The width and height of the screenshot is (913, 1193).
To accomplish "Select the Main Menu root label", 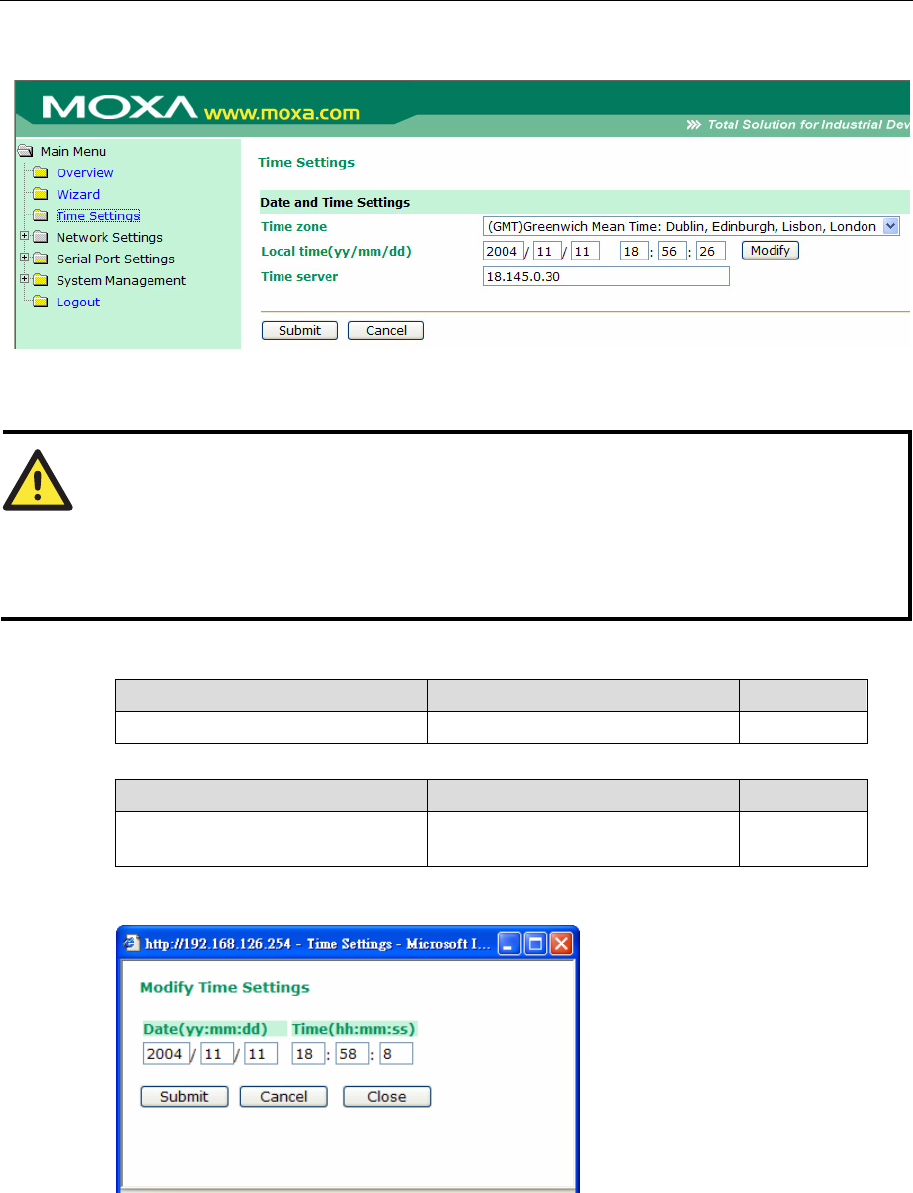I will 73,151.
